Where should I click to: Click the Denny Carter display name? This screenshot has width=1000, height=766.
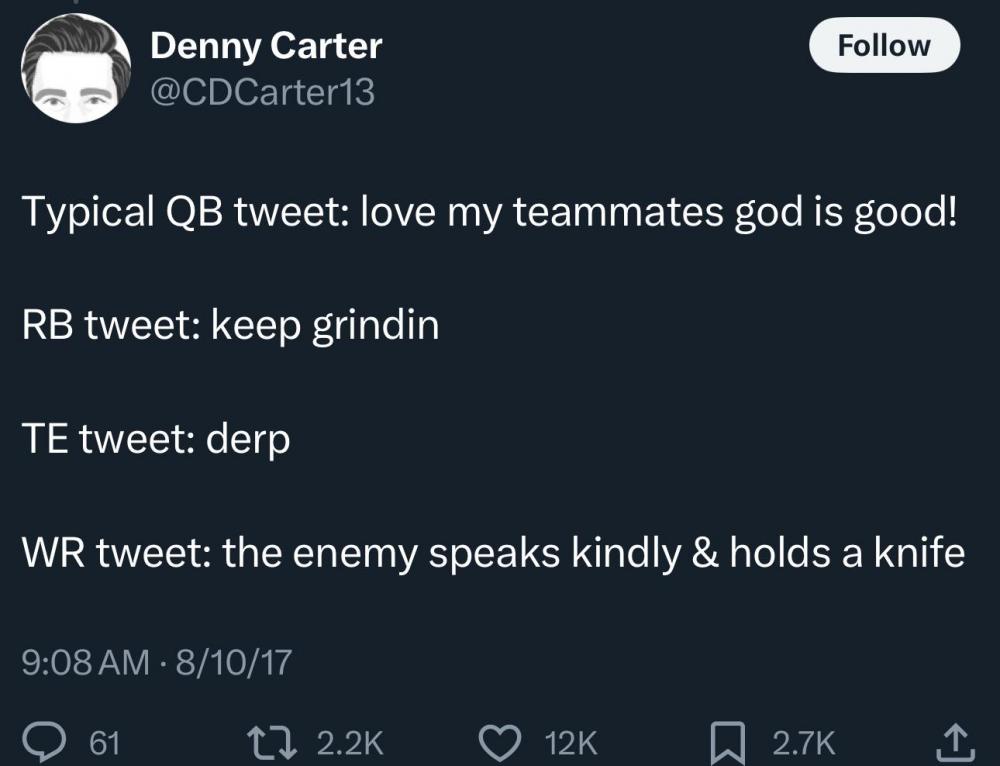point(266,45)
